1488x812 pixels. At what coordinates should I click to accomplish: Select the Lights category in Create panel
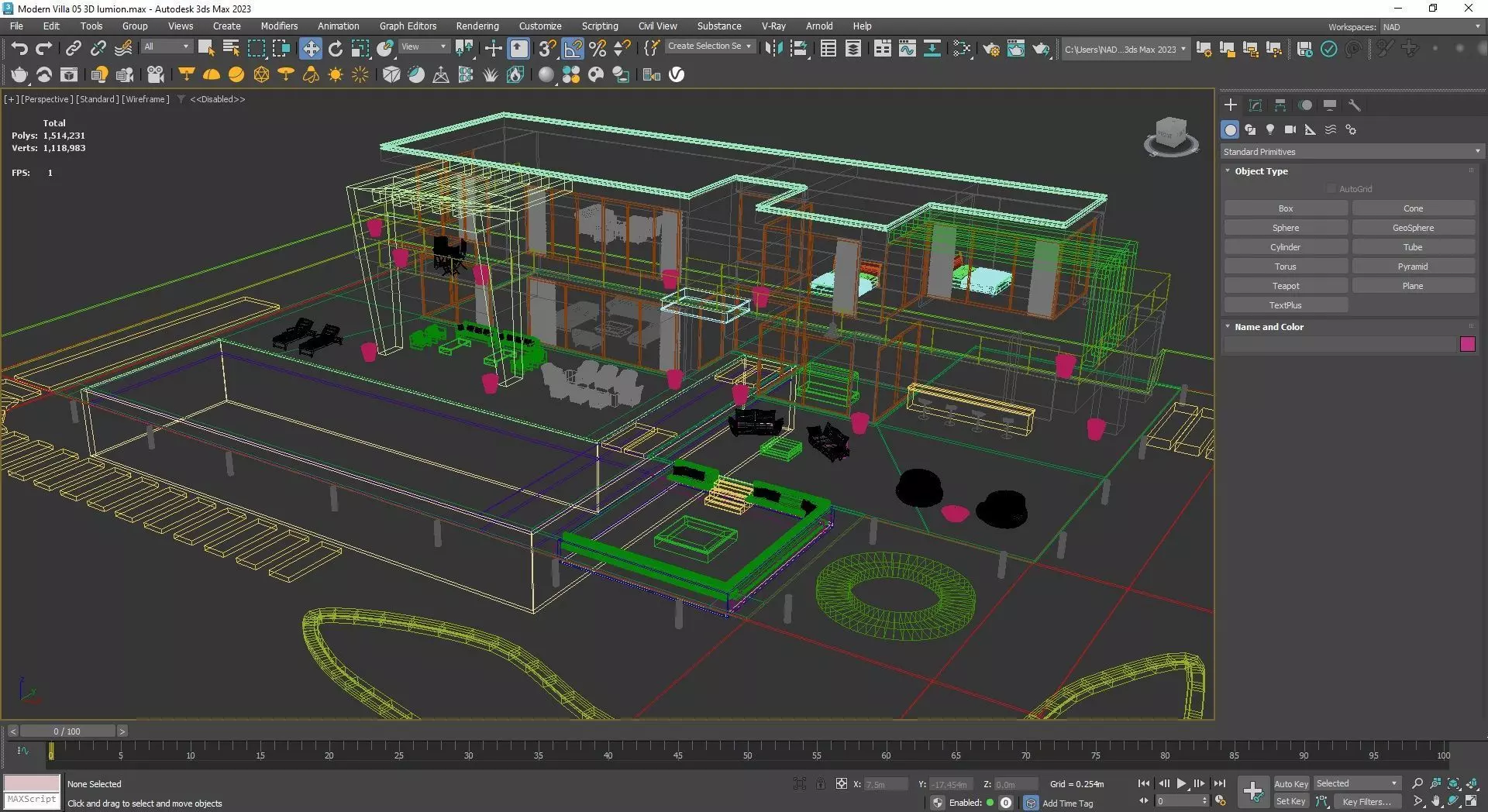pyautogui.click(x=1270, y=129)
